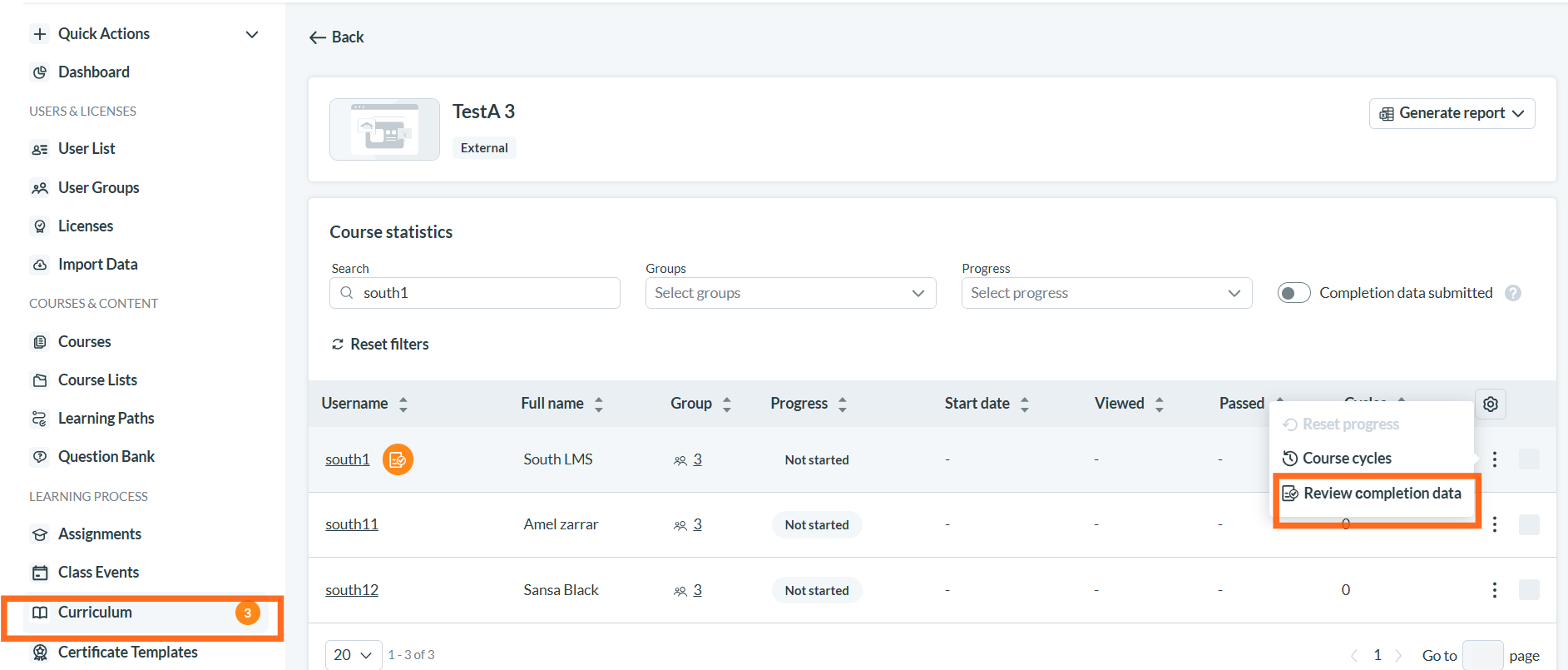Screen dimensions: 1568x670
Task: Tick the checkbox in the south12 row
Action: tap(1529, 590)
